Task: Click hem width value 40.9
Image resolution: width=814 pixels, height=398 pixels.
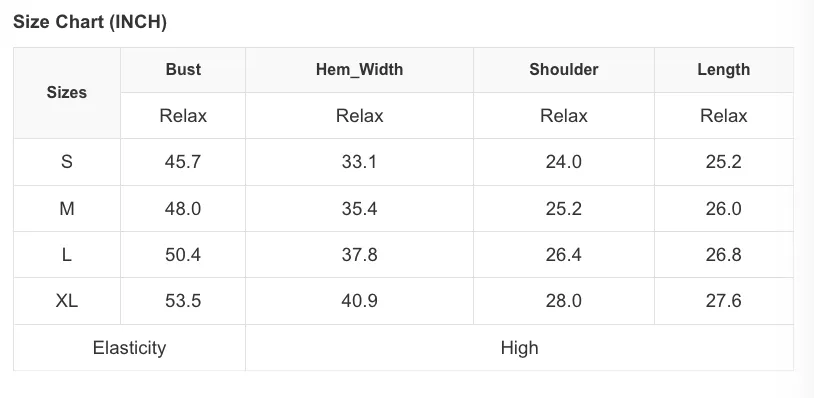Action: 359,301
